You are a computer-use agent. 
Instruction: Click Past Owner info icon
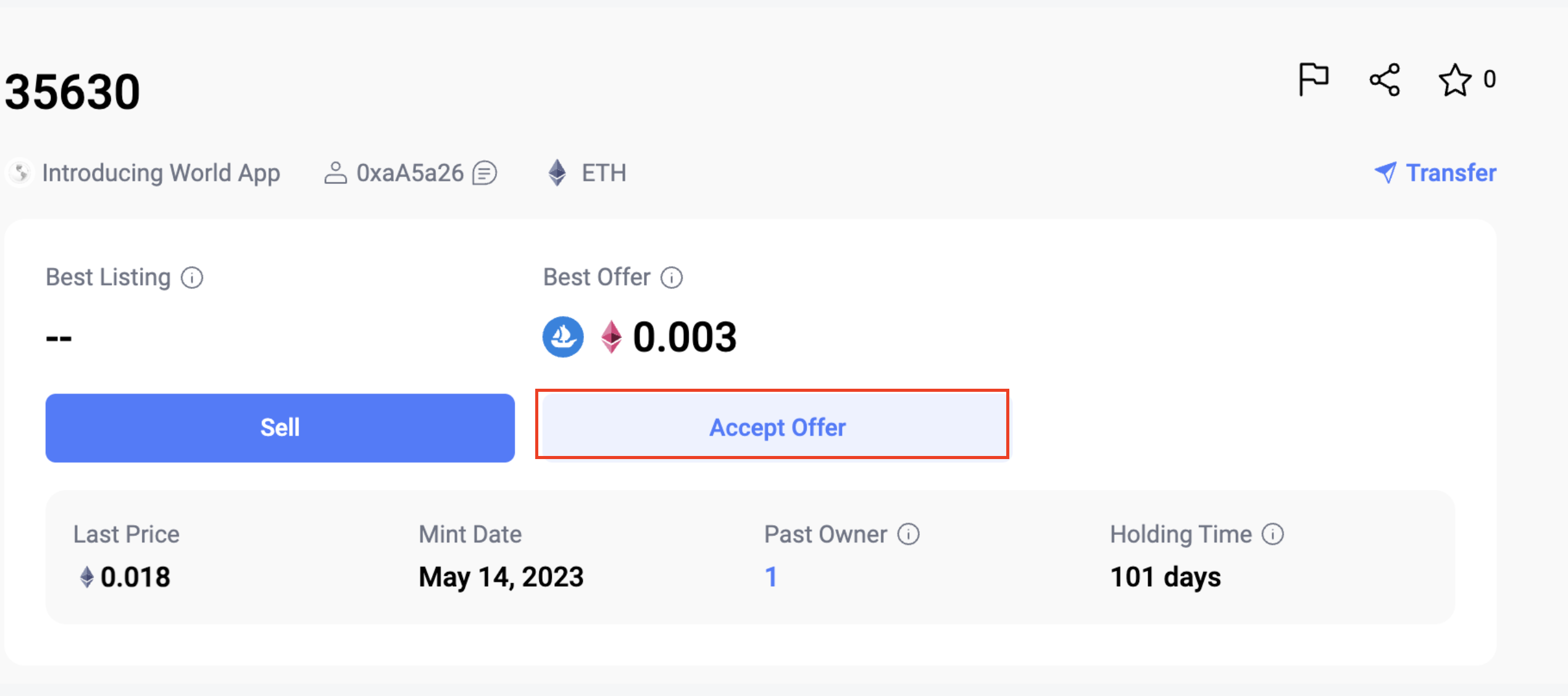(x=908, y=534)
